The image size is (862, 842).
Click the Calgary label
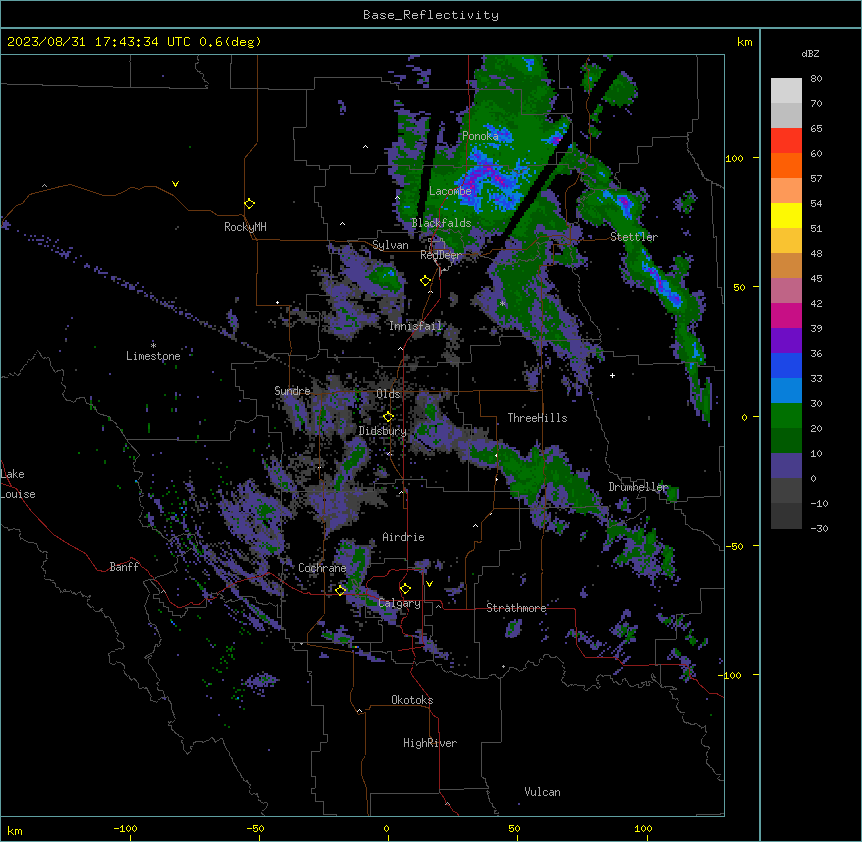tap(400, 603)
